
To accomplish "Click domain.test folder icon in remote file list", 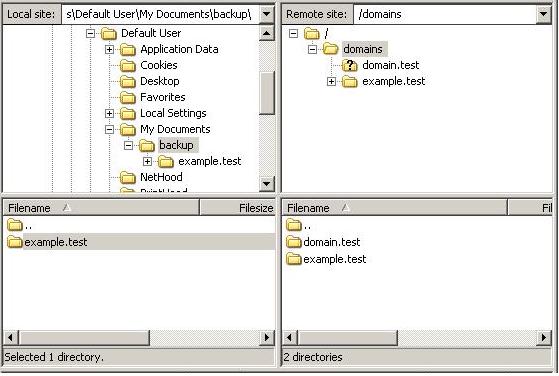I will click(x=294, y=242).
